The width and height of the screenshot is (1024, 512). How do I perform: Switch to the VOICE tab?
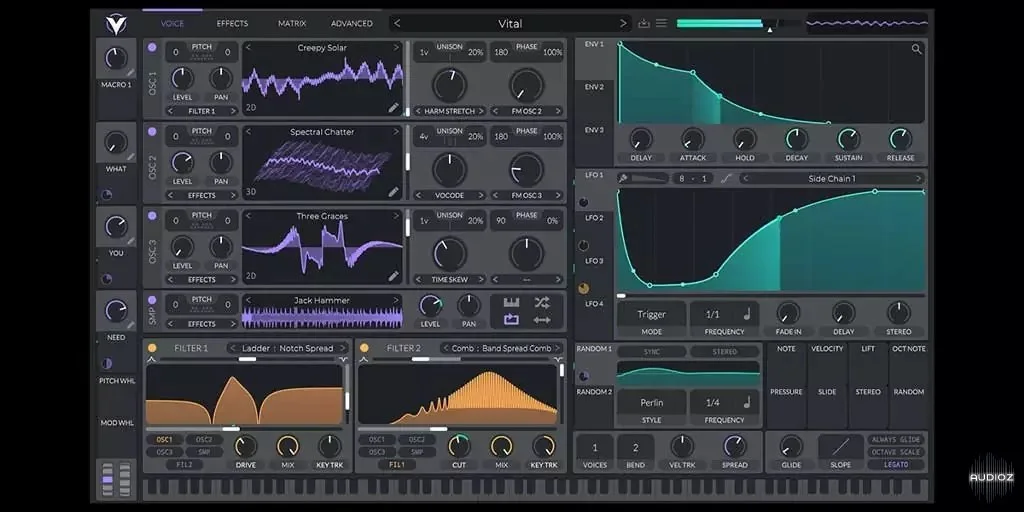click(x=172, y=24)
